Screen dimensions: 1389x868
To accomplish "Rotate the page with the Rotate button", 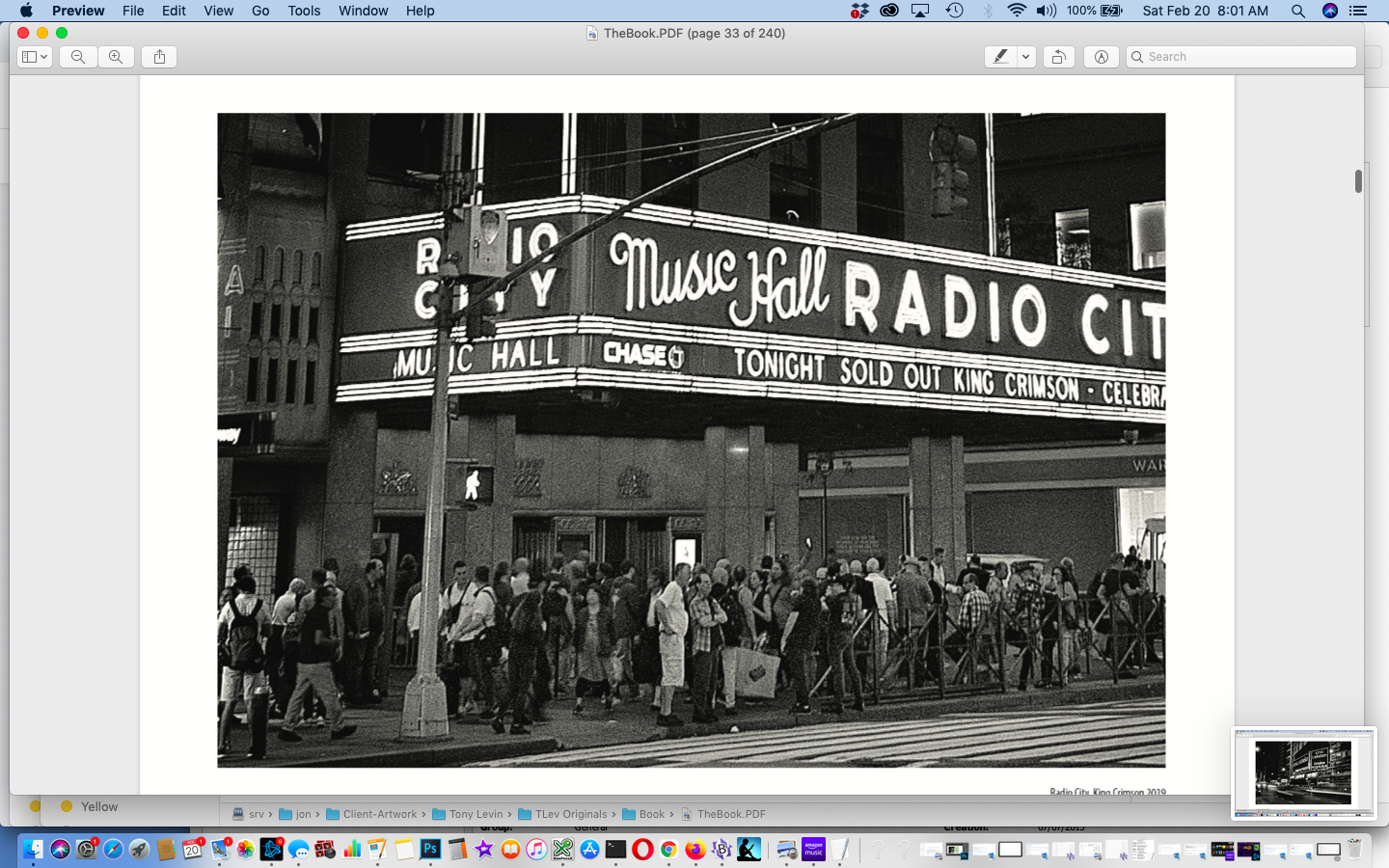I will pyautogui.click(x=1058, y=57).
